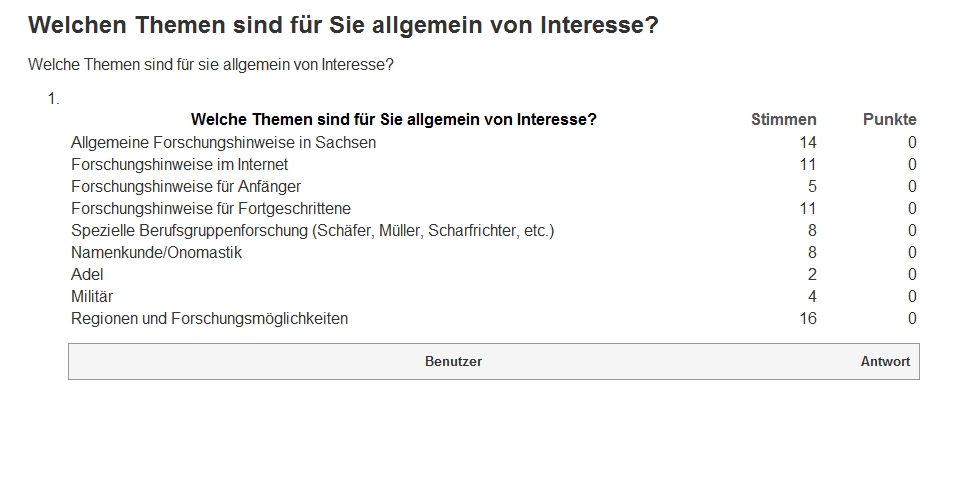The image size is (954, 487).
Task: Click the subtitle text below the heading
Action: [211, 65]
